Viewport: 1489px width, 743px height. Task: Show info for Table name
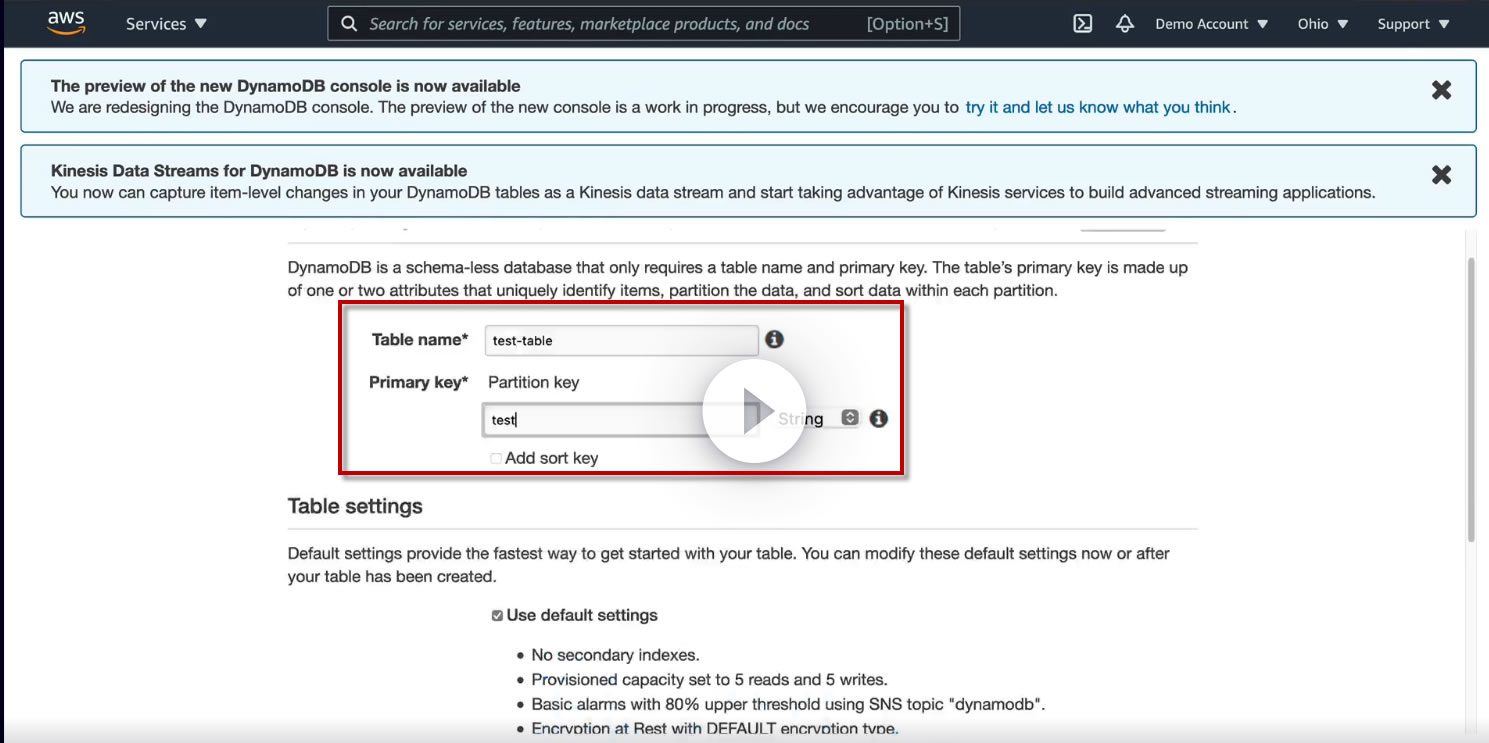pos(774,339)
